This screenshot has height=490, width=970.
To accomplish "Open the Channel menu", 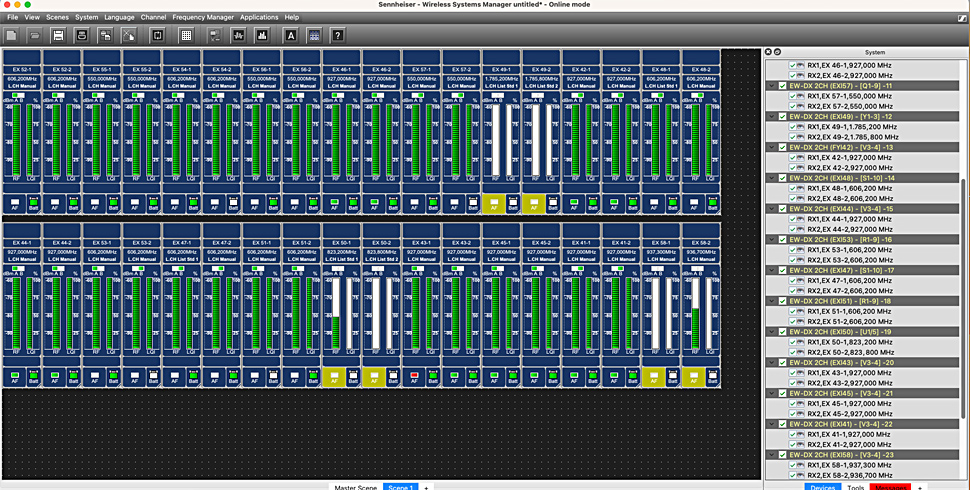I will click(153, 17).
